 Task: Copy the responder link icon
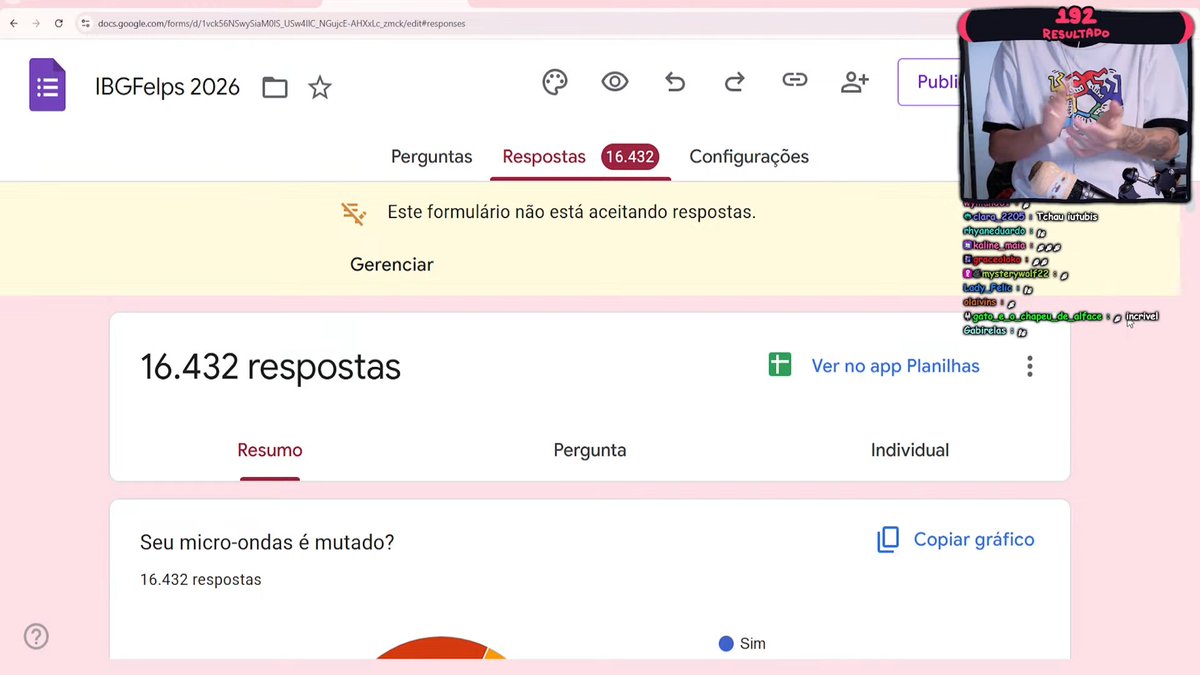[x=795, y=82]
